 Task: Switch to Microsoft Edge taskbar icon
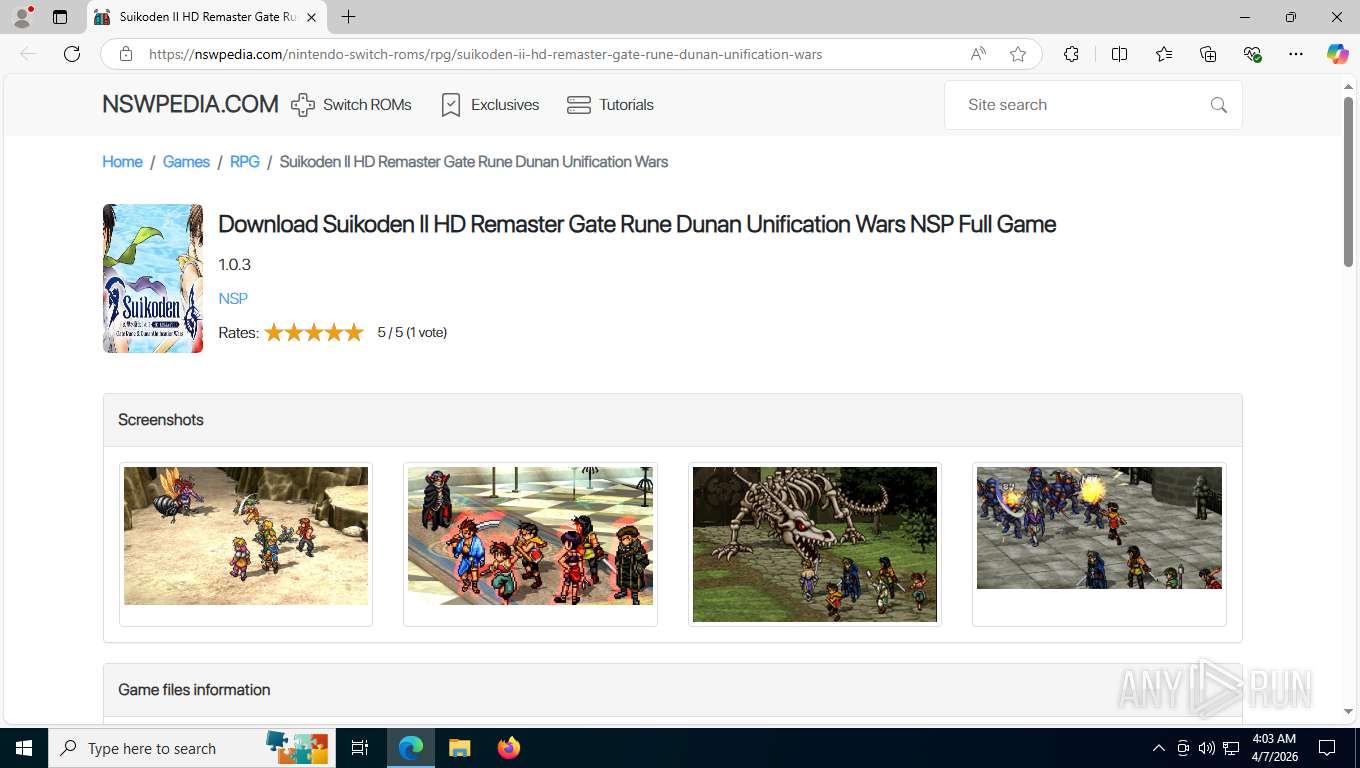(411, 748)
